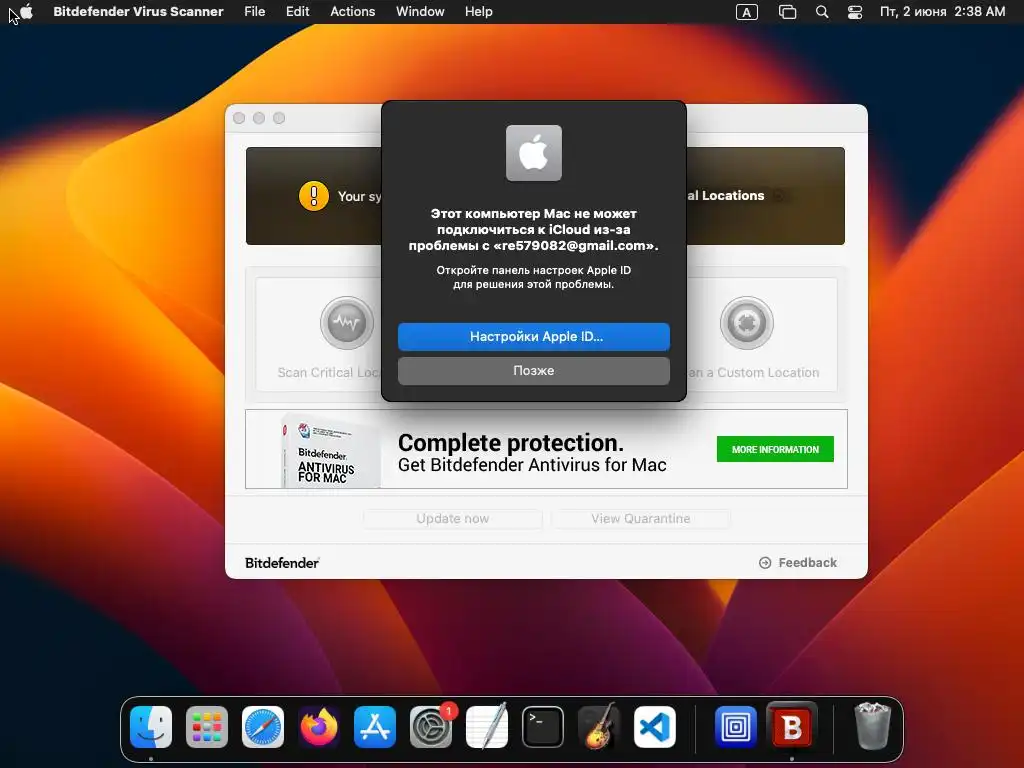Open the Bitdefender Virus Scanner app menu
The width and height of the screenshot is (1024, 768).
coord(138,12)
